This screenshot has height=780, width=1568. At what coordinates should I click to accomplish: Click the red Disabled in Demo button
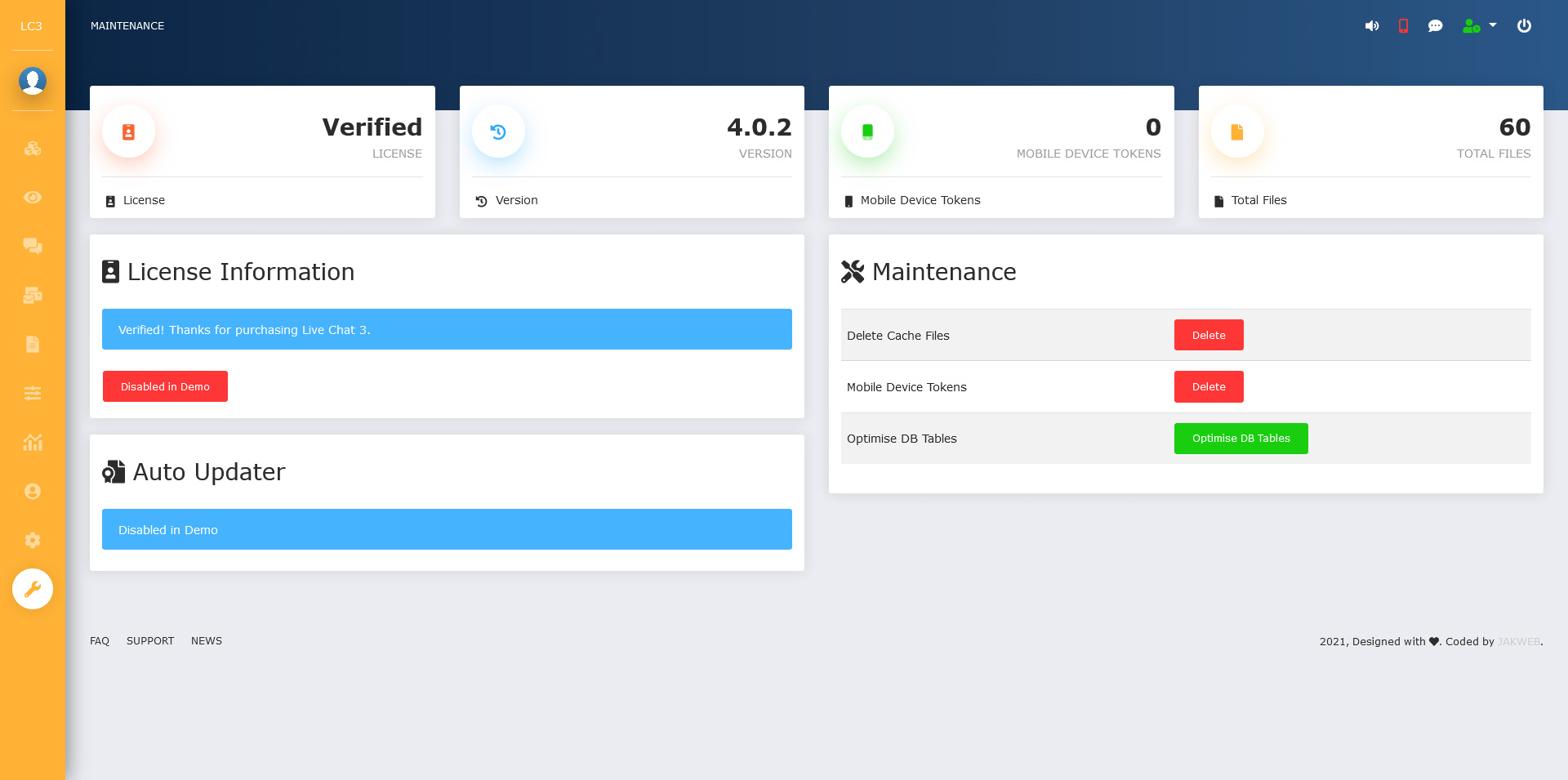pyautogui.click(x=165, y=386)
